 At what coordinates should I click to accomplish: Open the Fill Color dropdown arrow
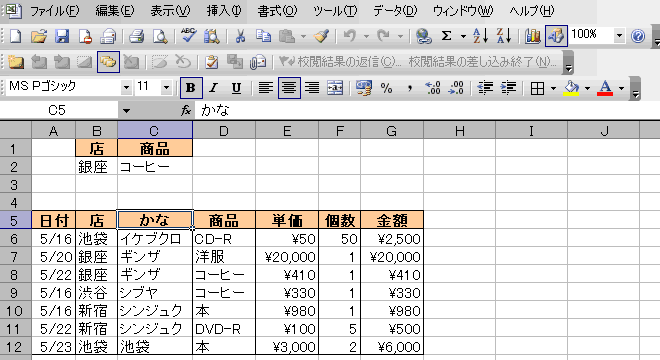pyautogui.click(x=588, y=88)
